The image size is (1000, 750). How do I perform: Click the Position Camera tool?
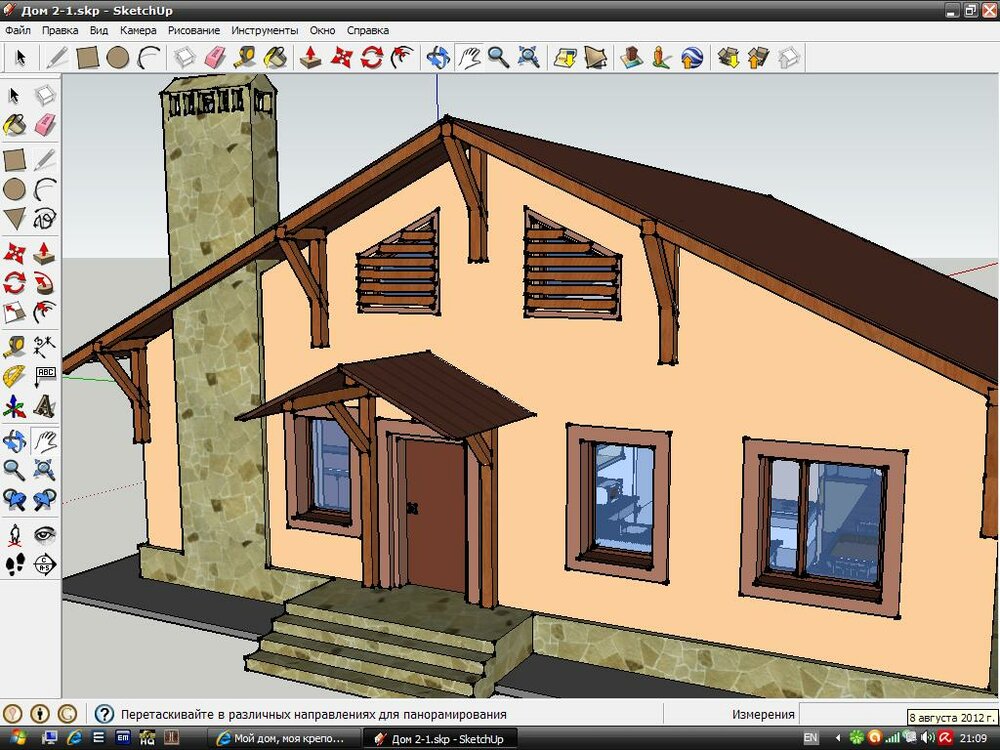(14, 534)
